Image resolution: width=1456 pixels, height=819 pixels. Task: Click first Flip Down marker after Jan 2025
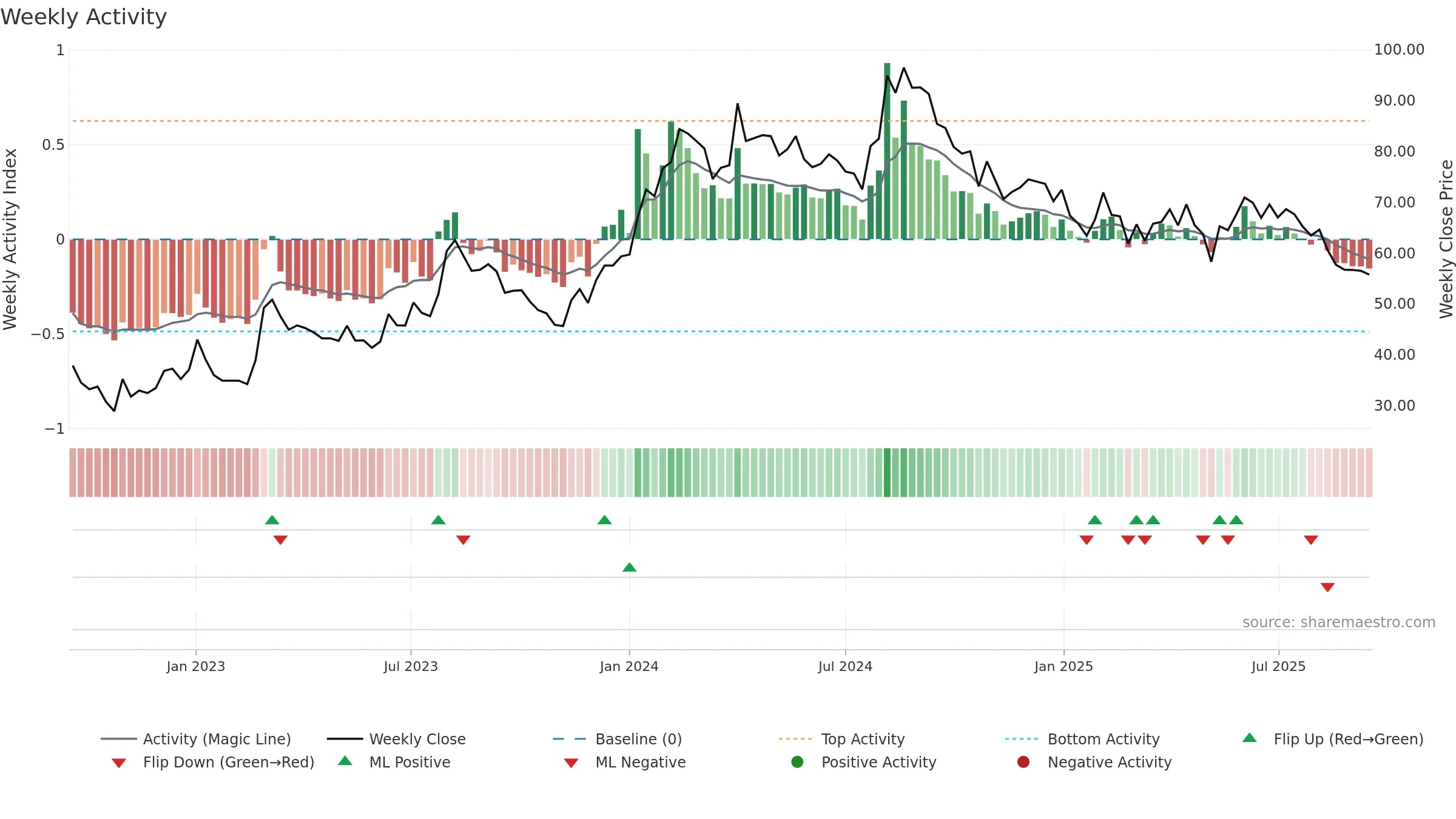click(1087, 540)
